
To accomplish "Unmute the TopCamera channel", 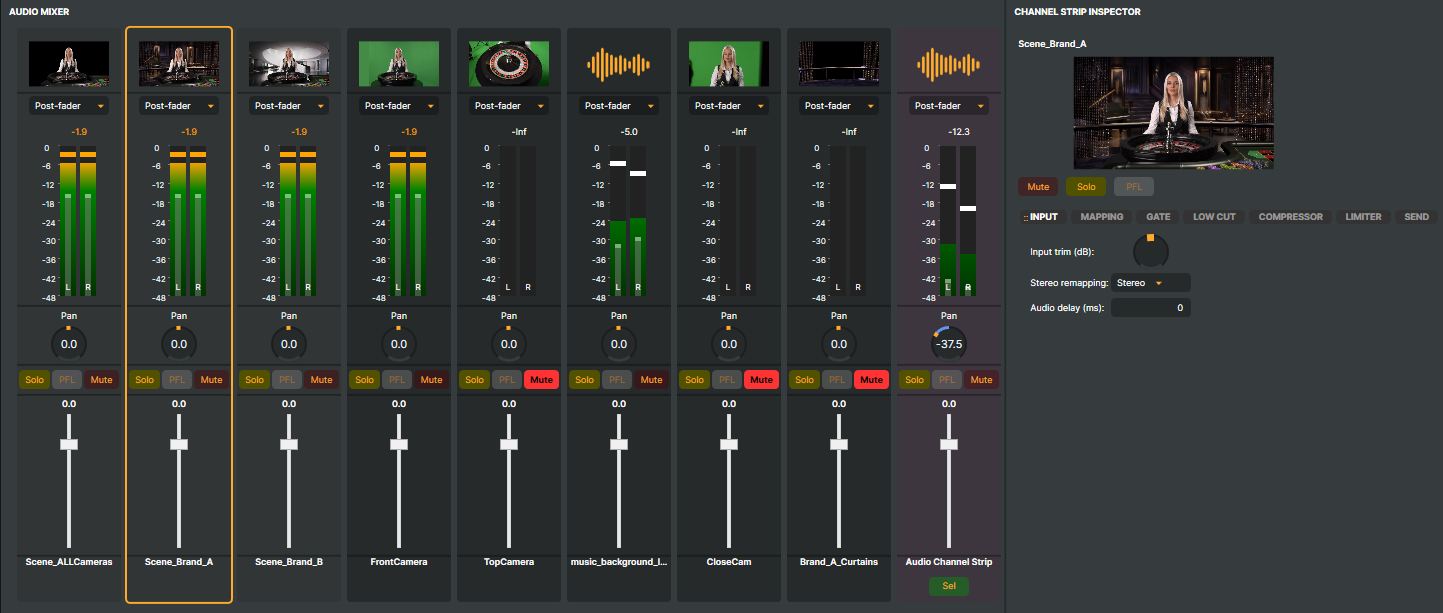I will point(541,380).
